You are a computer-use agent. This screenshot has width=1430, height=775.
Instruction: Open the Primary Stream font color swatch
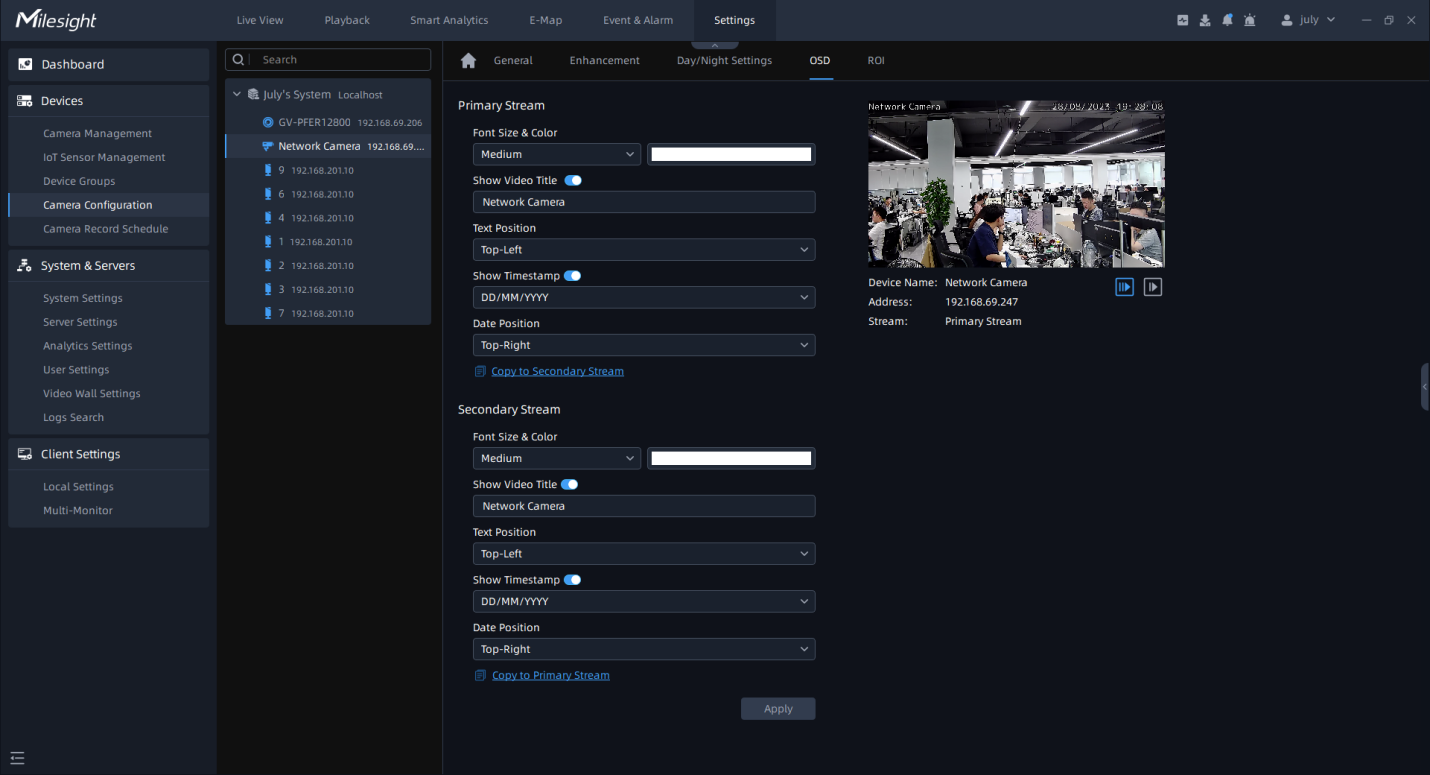point(731,154)
